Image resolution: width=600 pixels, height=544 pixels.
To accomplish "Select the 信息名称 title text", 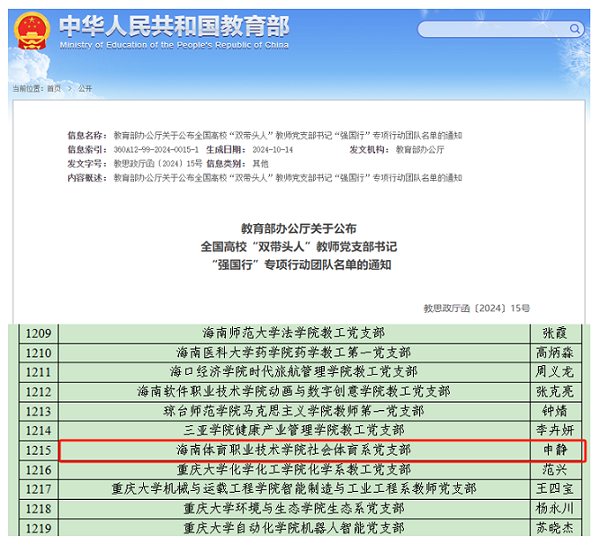I will pos(288,135).
